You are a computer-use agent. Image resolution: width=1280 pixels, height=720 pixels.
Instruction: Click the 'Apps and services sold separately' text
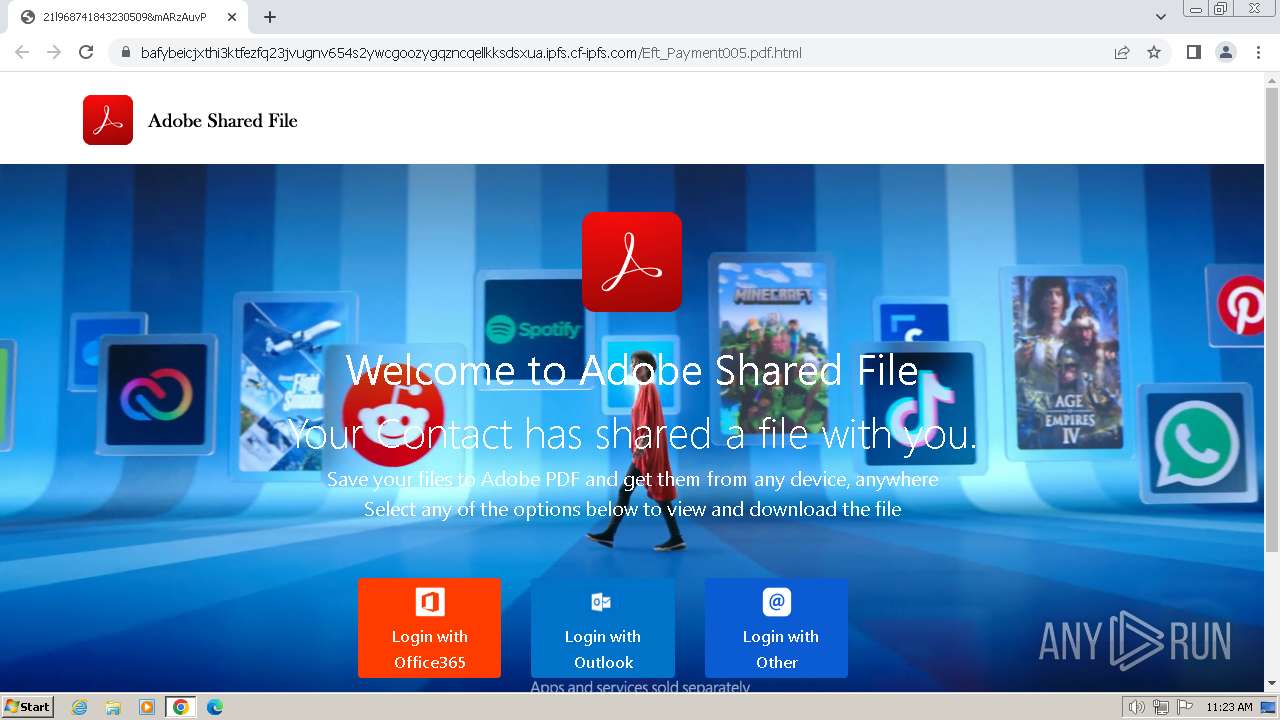[x=640, y=688]
